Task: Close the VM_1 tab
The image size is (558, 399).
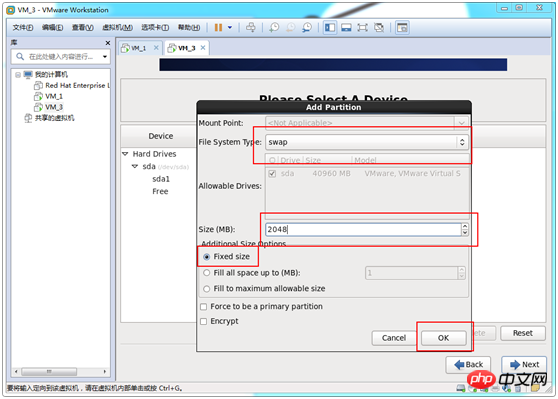Action: (x=156, y=48)
